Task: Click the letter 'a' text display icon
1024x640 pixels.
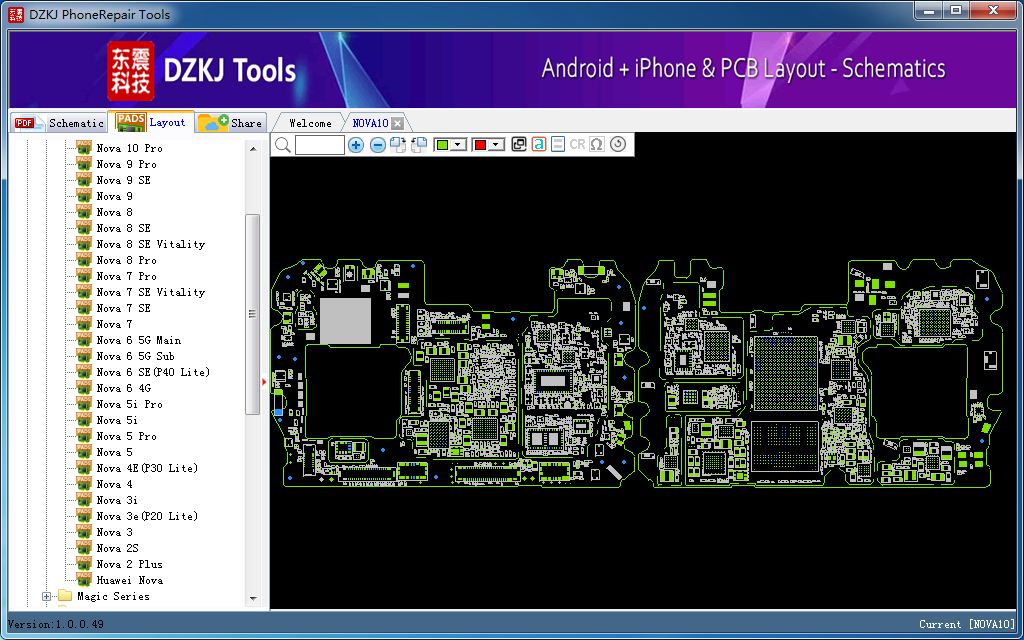Action: click(x=539, y=145)
